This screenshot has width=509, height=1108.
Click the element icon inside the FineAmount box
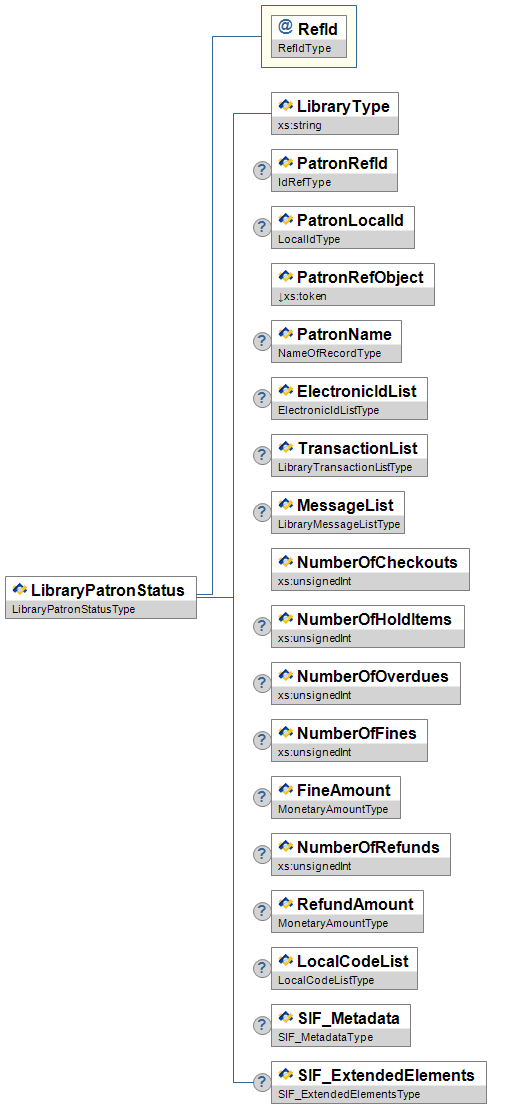[x=286, y=788]
